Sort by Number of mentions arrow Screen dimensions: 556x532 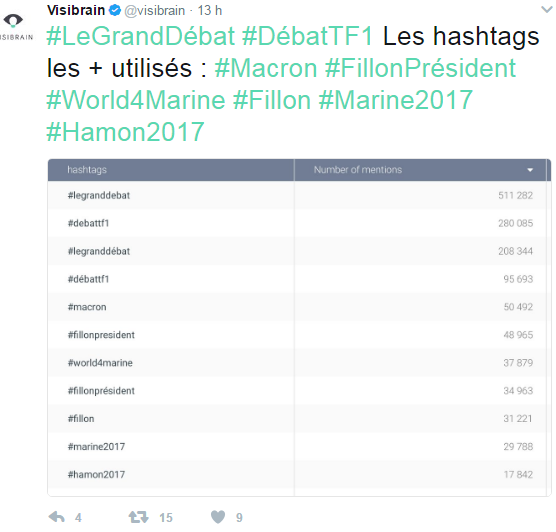click(x=530, y=170)
